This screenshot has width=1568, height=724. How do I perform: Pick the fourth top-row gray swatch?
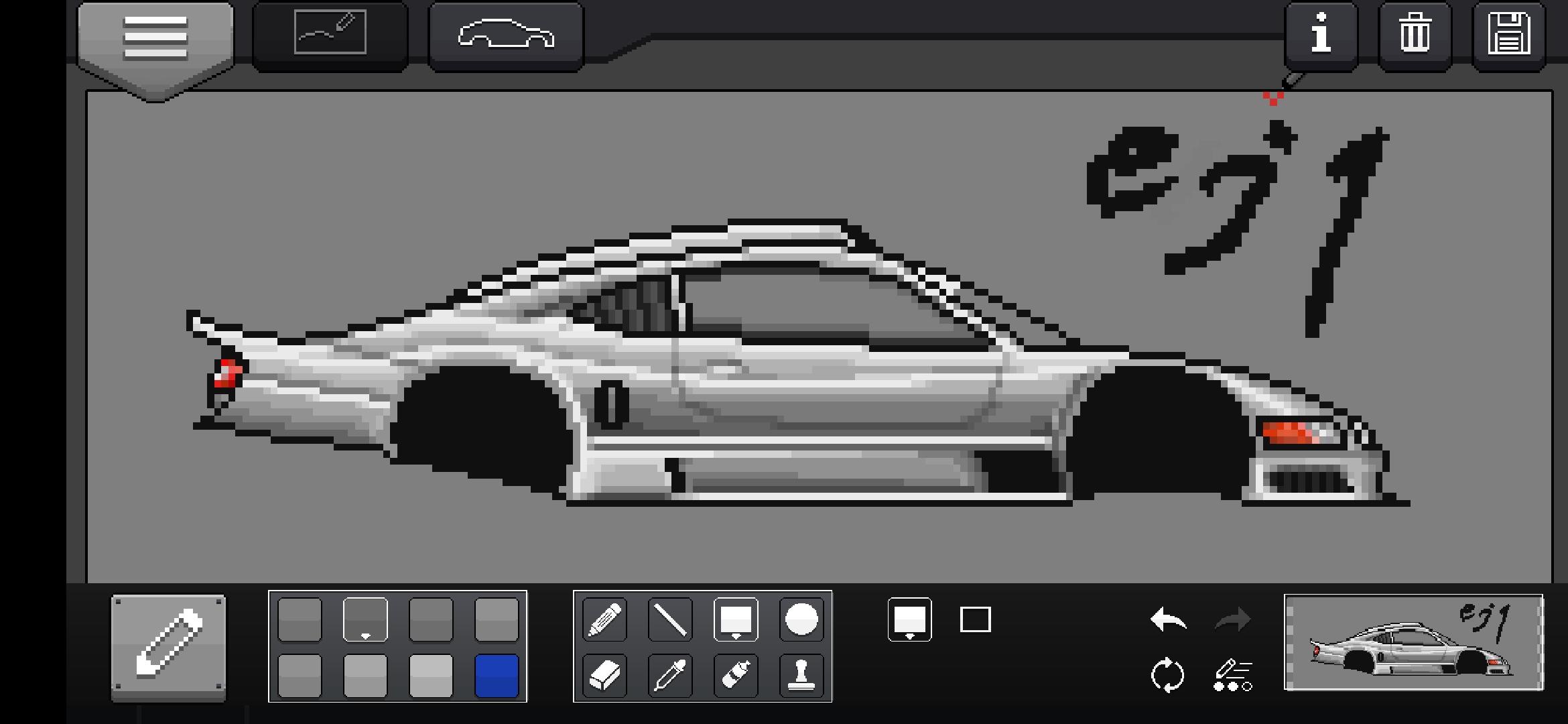point(497,619)
